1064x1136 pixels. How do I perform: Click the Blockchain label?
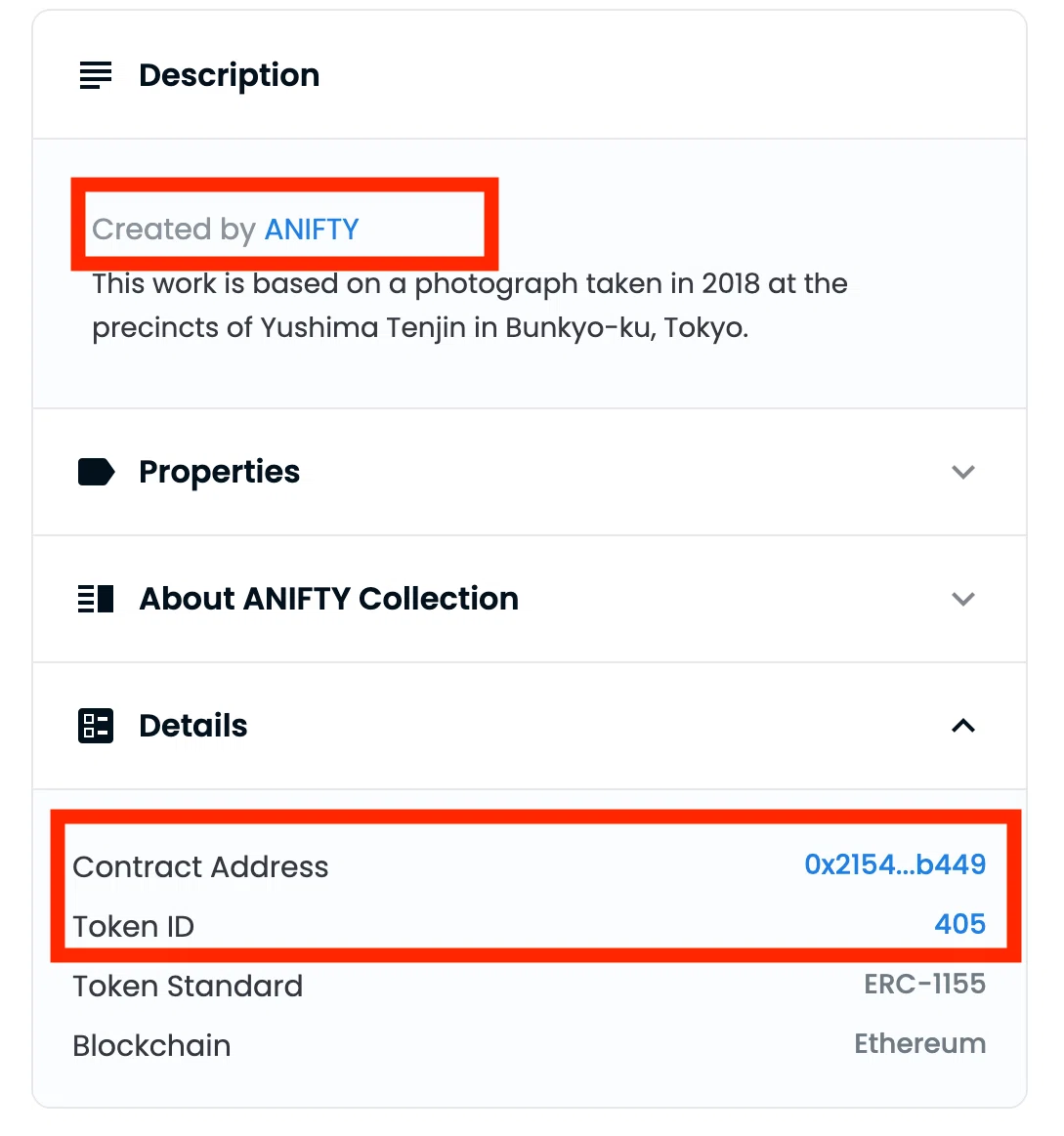(151, 1046)
